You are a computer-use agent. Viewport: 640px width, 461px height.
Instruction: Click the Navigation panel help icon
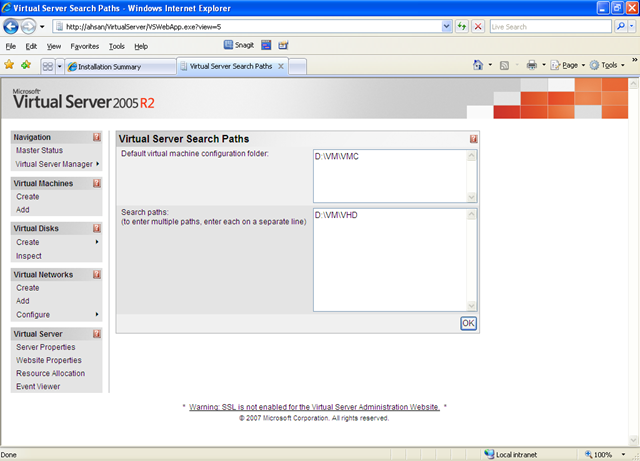click(97, 137)
